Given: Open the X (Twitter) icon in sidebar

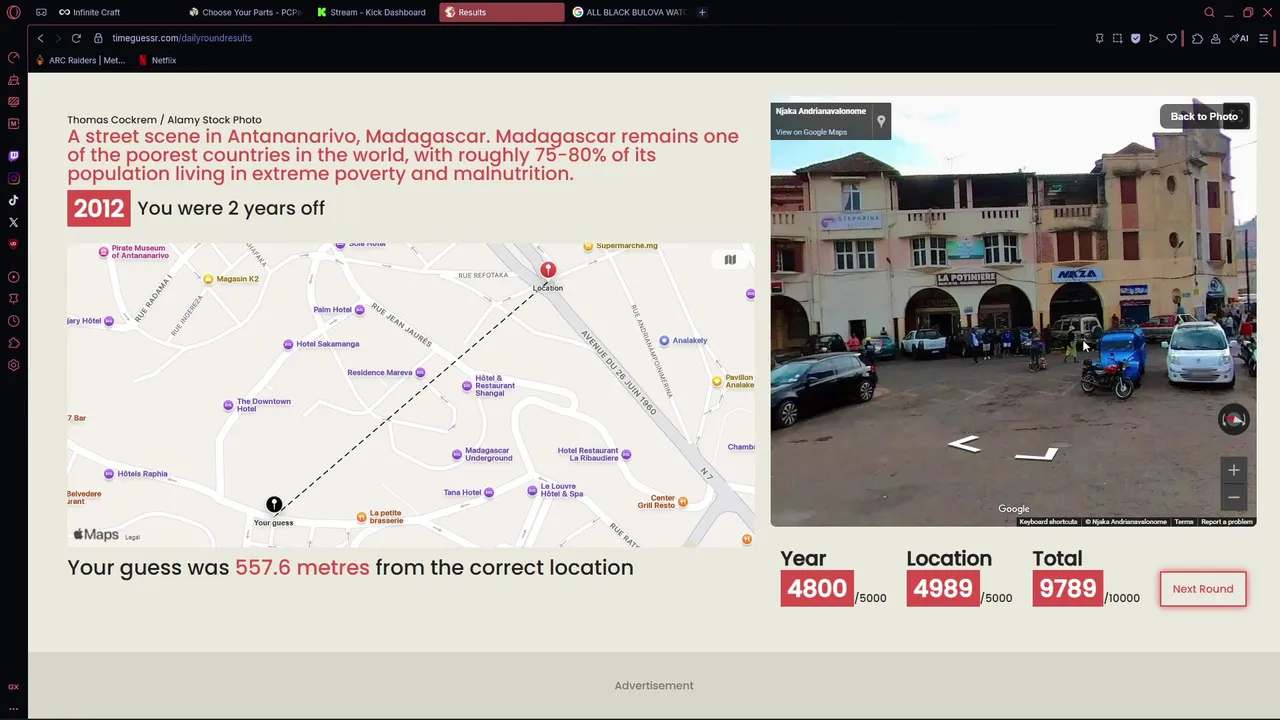Looking at the screenshot, I should [13, 222].
